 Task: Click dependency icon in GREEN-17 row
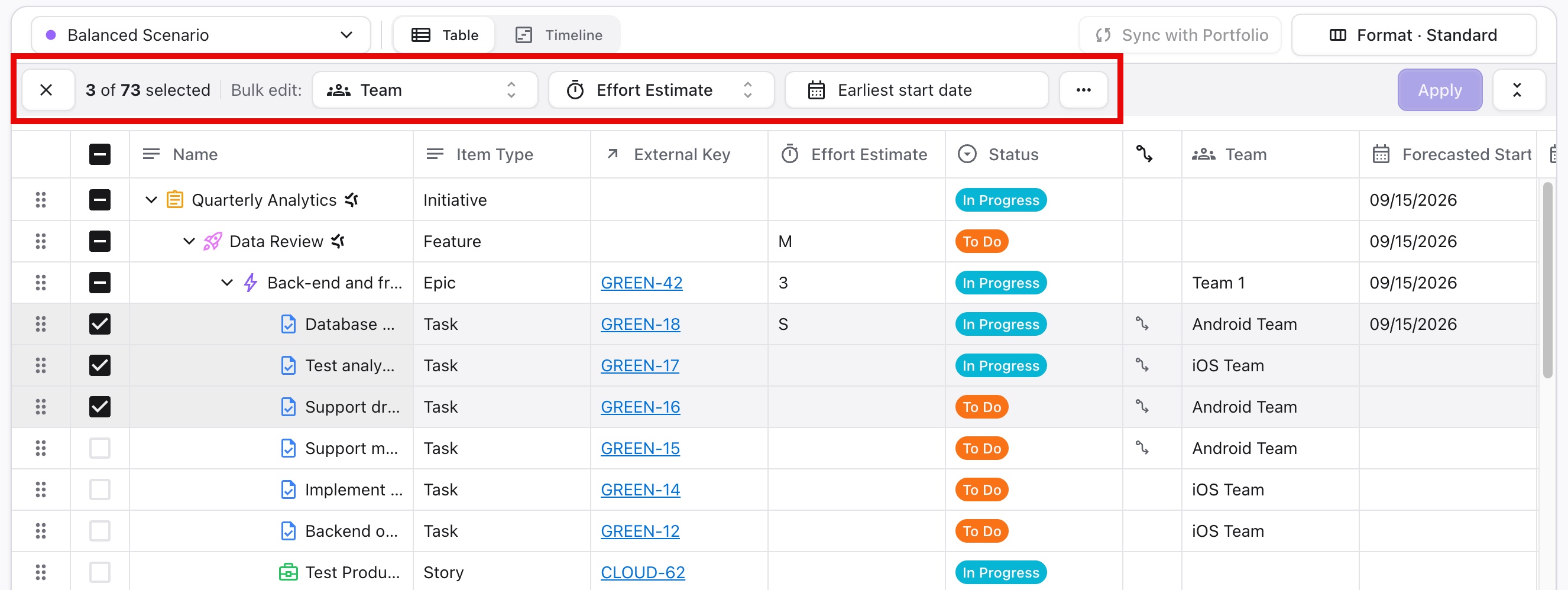click(1142, 365)
